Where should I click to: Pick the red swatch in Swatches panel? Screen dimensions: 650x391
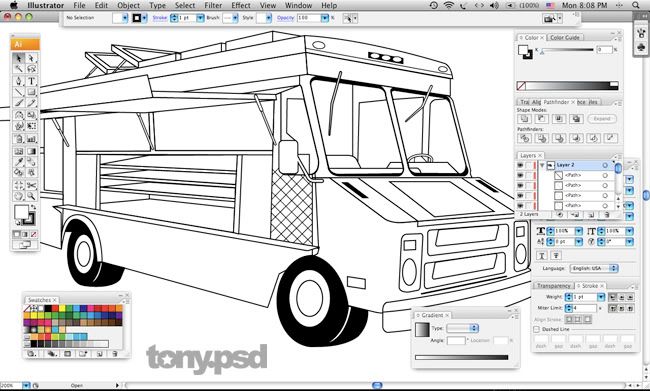[x=55, y=308]
